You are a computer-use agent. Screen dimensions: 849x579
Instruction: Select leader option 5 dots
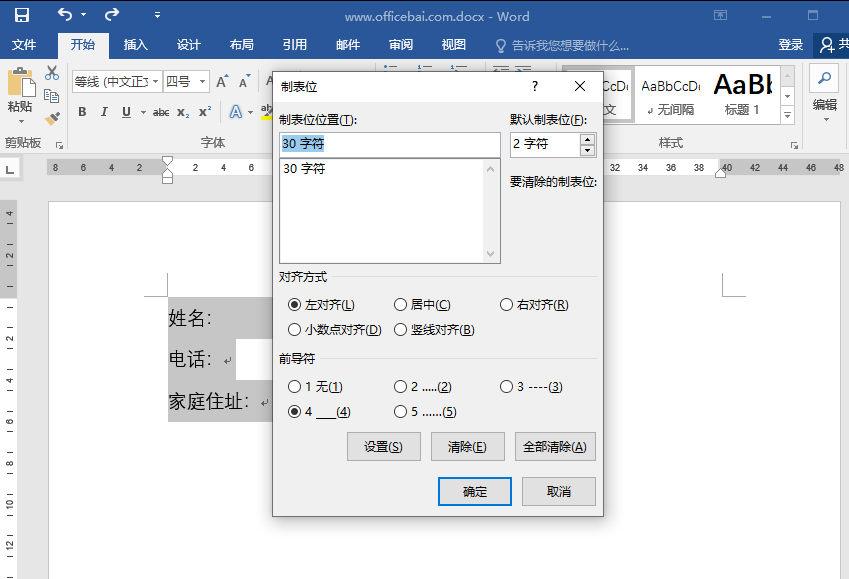coord(400,412)
